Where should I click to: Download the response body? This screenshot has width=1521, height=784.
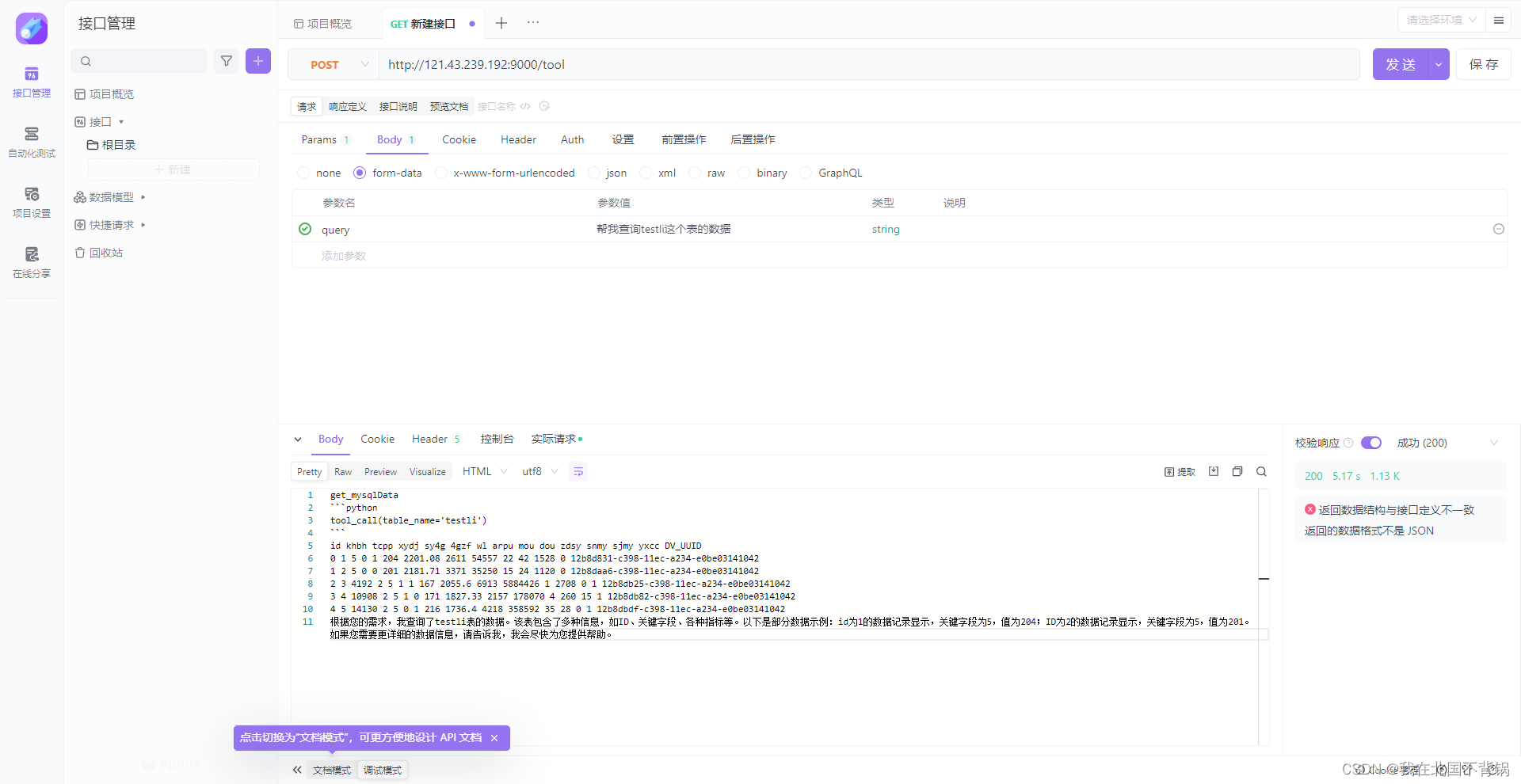(x=1214, y=471)
